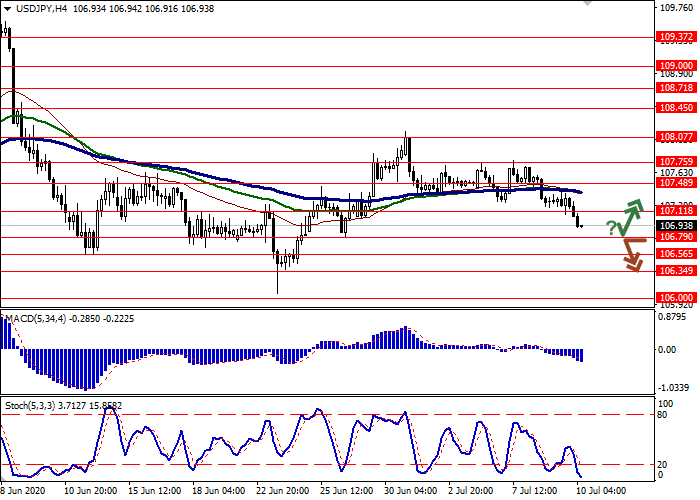Screen dimensions: 700x500
Task: Select the 108.077 horizontal level label
Action: click(x=676, y=137)
